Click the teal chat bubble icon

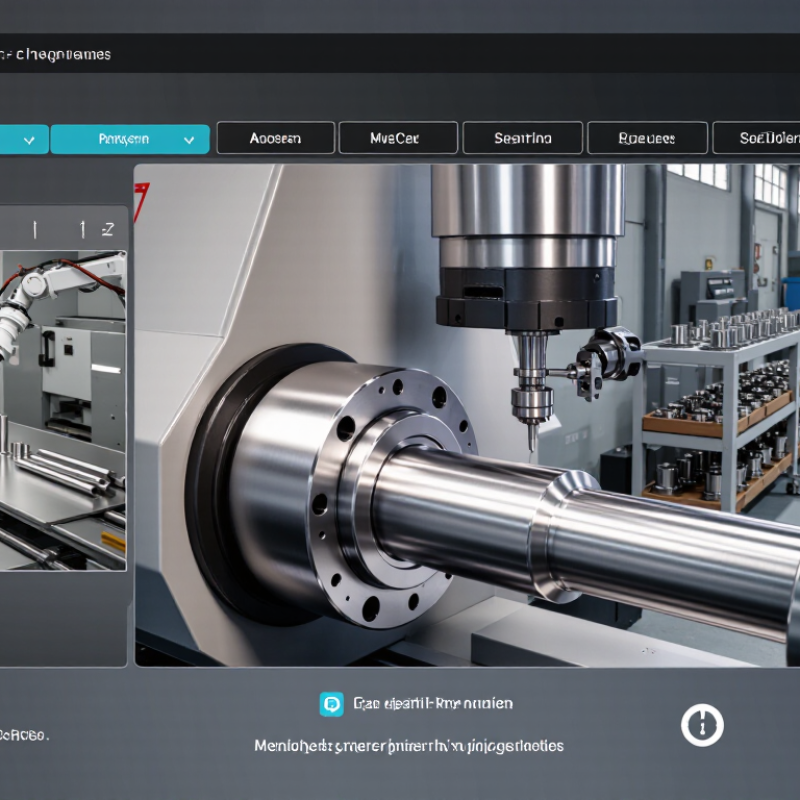click(332, 704)
